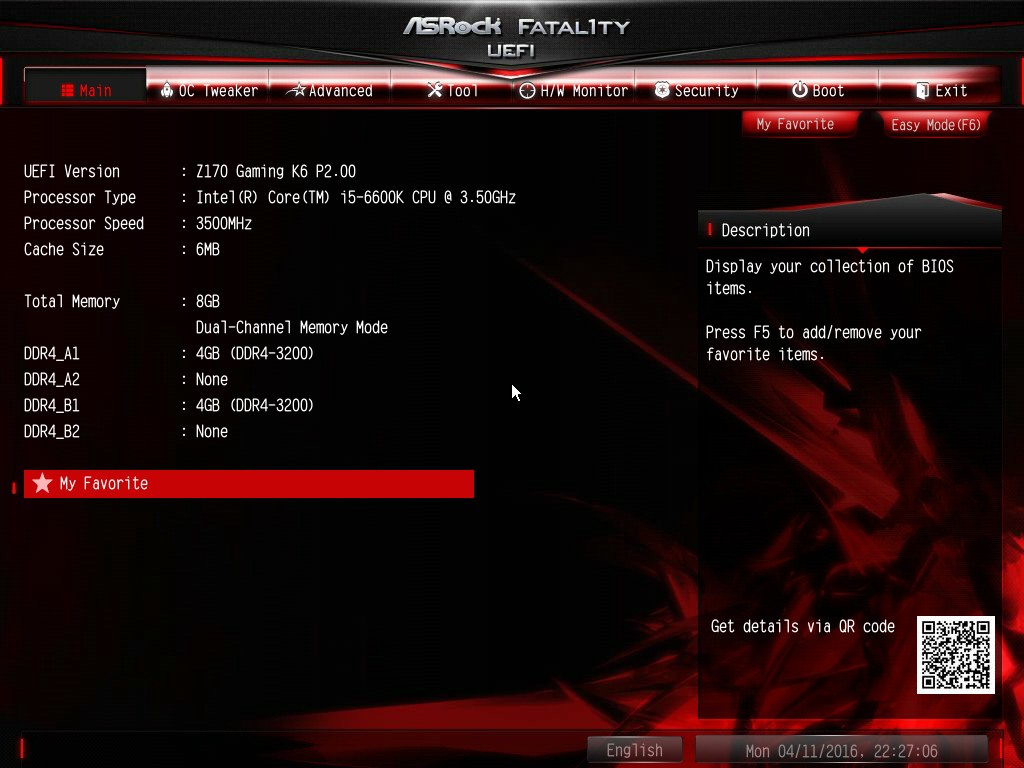1024x768 pixels.
Task: Open the Boot tab
Action: 818,90
